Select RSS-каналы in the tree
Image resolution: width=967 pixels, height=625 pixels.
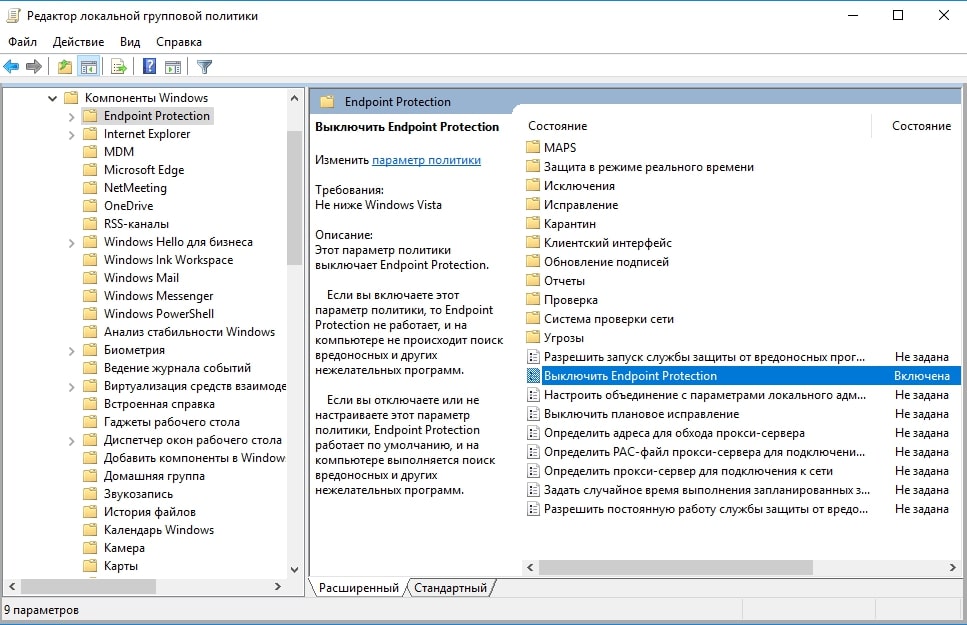click(x=136, y=223)
